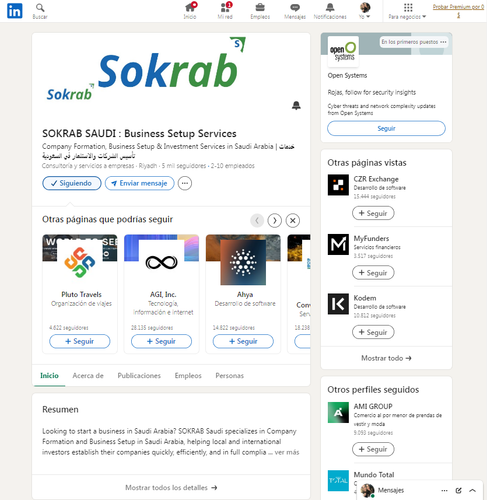487x500 pixels.
Task: Follow Pluto Travels
Action: [x=80, y=341]
